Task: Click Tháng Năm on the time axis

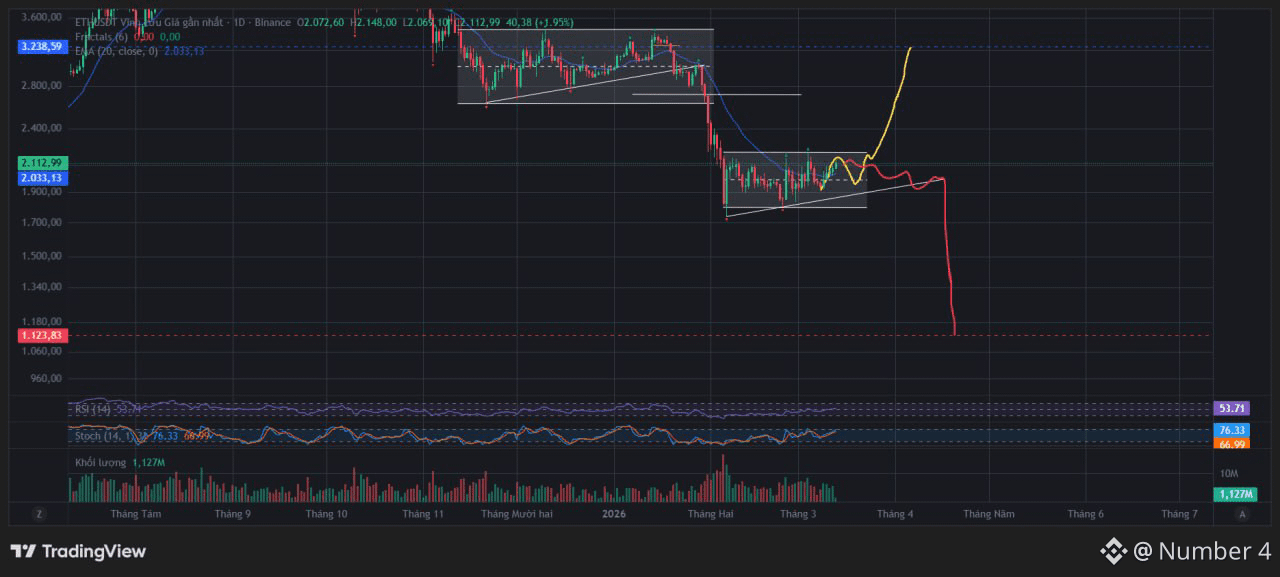Action: pos(989,514)
